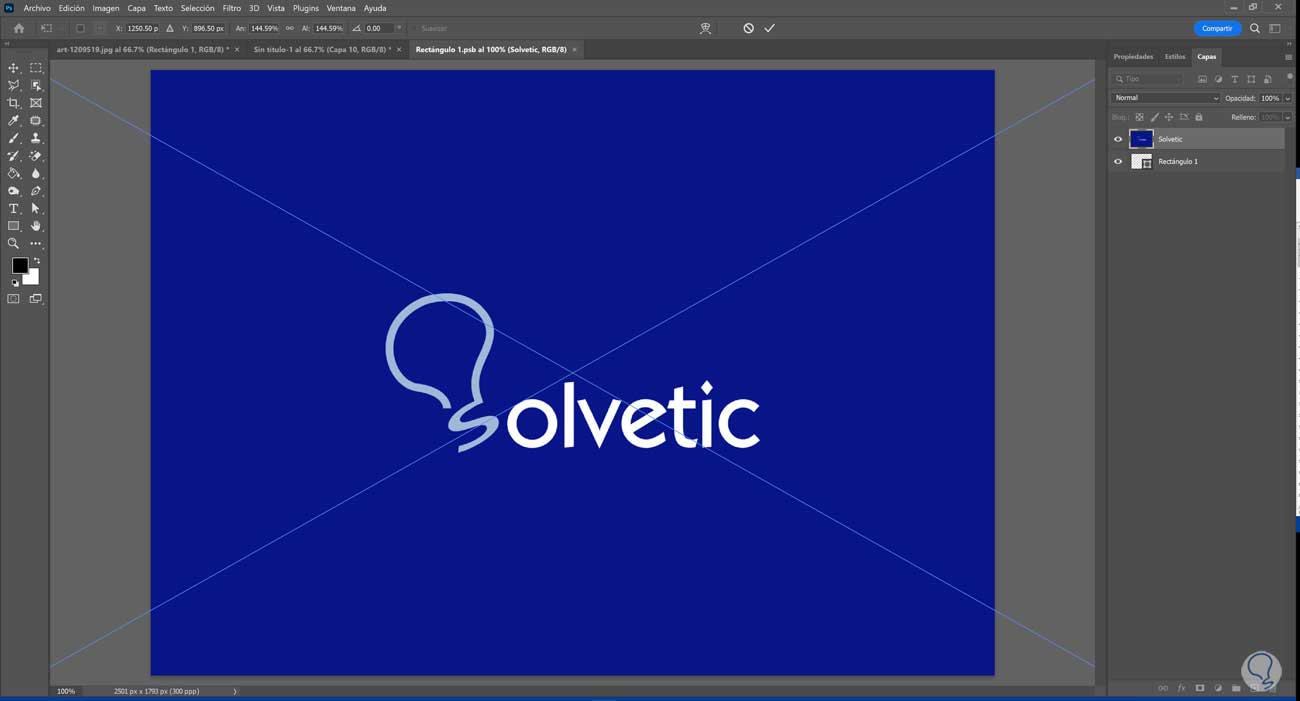
Task: Toggle lock all for the layer
Action: [1199, 117]
